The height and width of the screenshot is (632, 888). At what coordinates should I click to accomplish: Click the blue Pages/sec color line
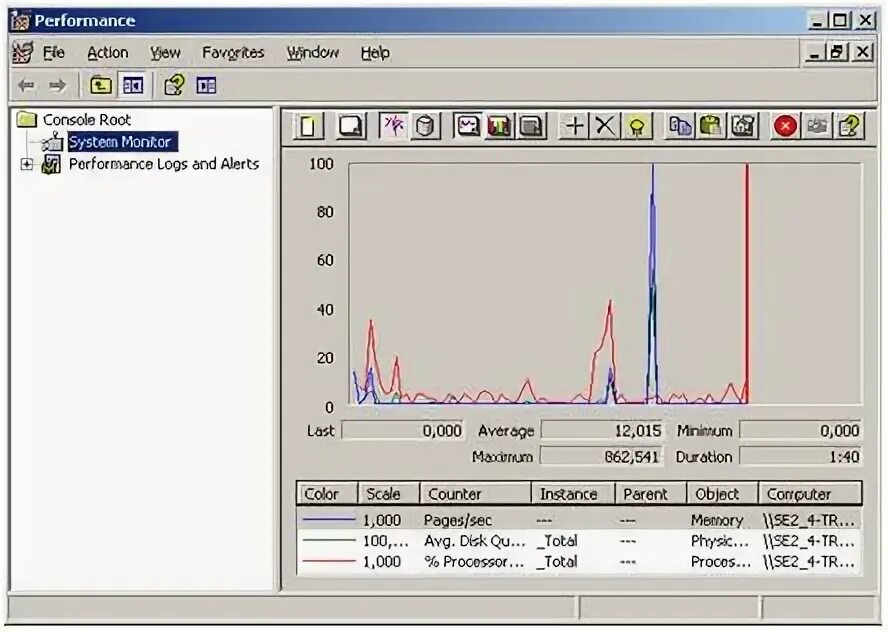coord(329,519)
